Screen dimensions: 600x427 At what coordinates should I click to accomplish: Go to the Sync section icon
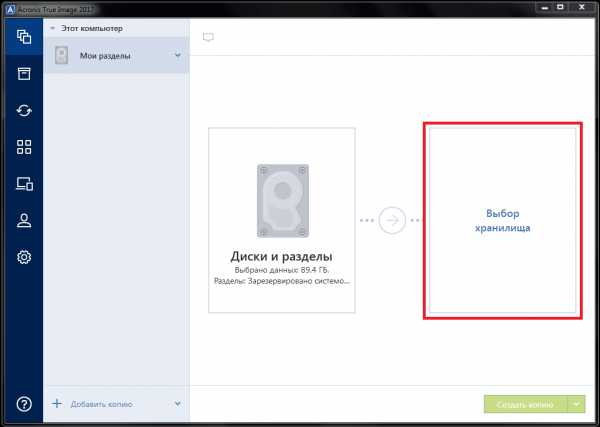tap(22, 111)
